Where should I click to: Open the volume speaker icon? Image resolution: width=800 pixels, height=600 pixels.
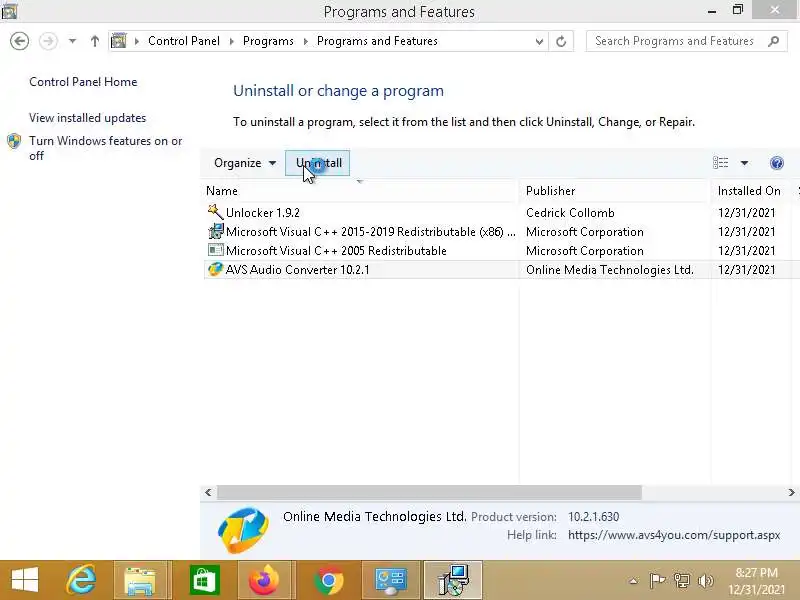(706, 581)
